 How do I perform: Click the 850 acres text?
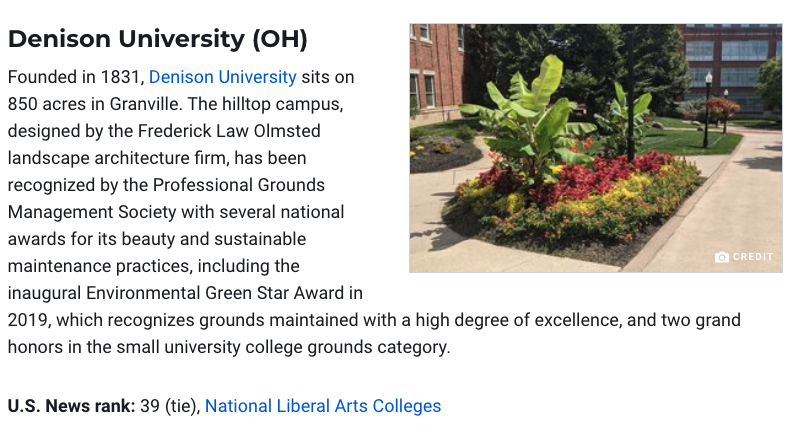(x=47, y=104)
